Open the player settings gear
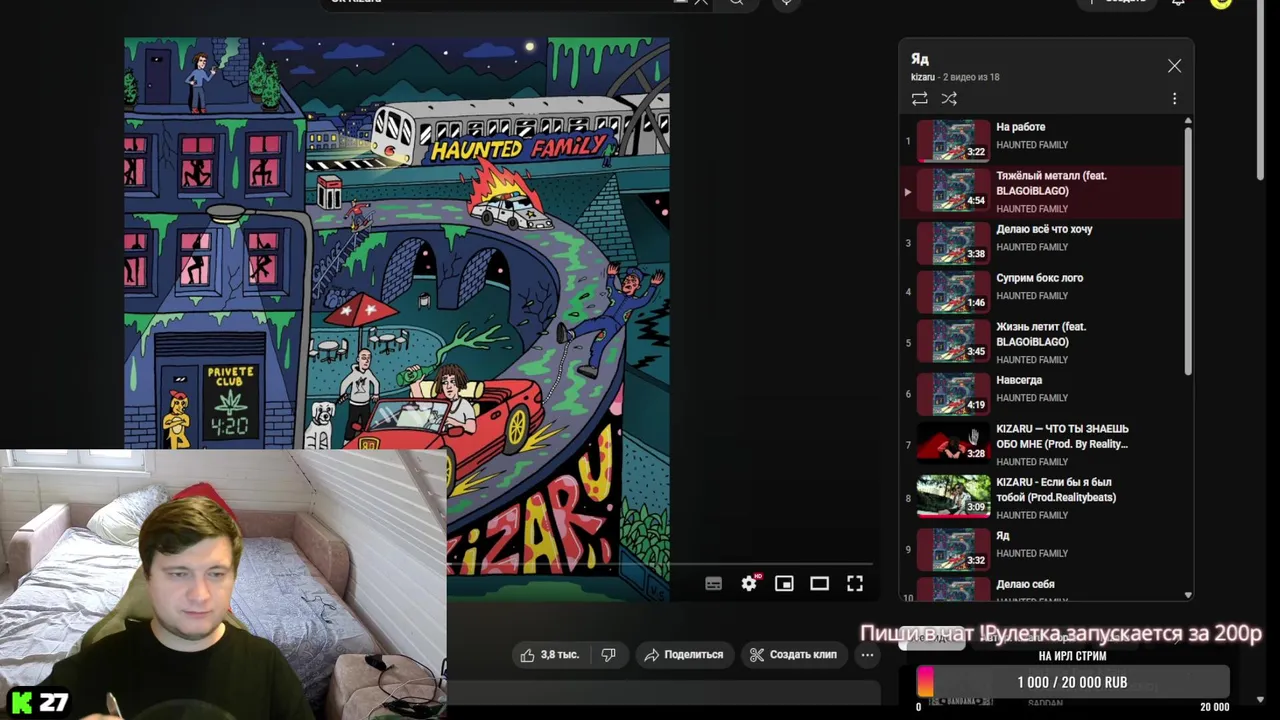Viewport: 1280px width, 720px height. pos(749,583)
